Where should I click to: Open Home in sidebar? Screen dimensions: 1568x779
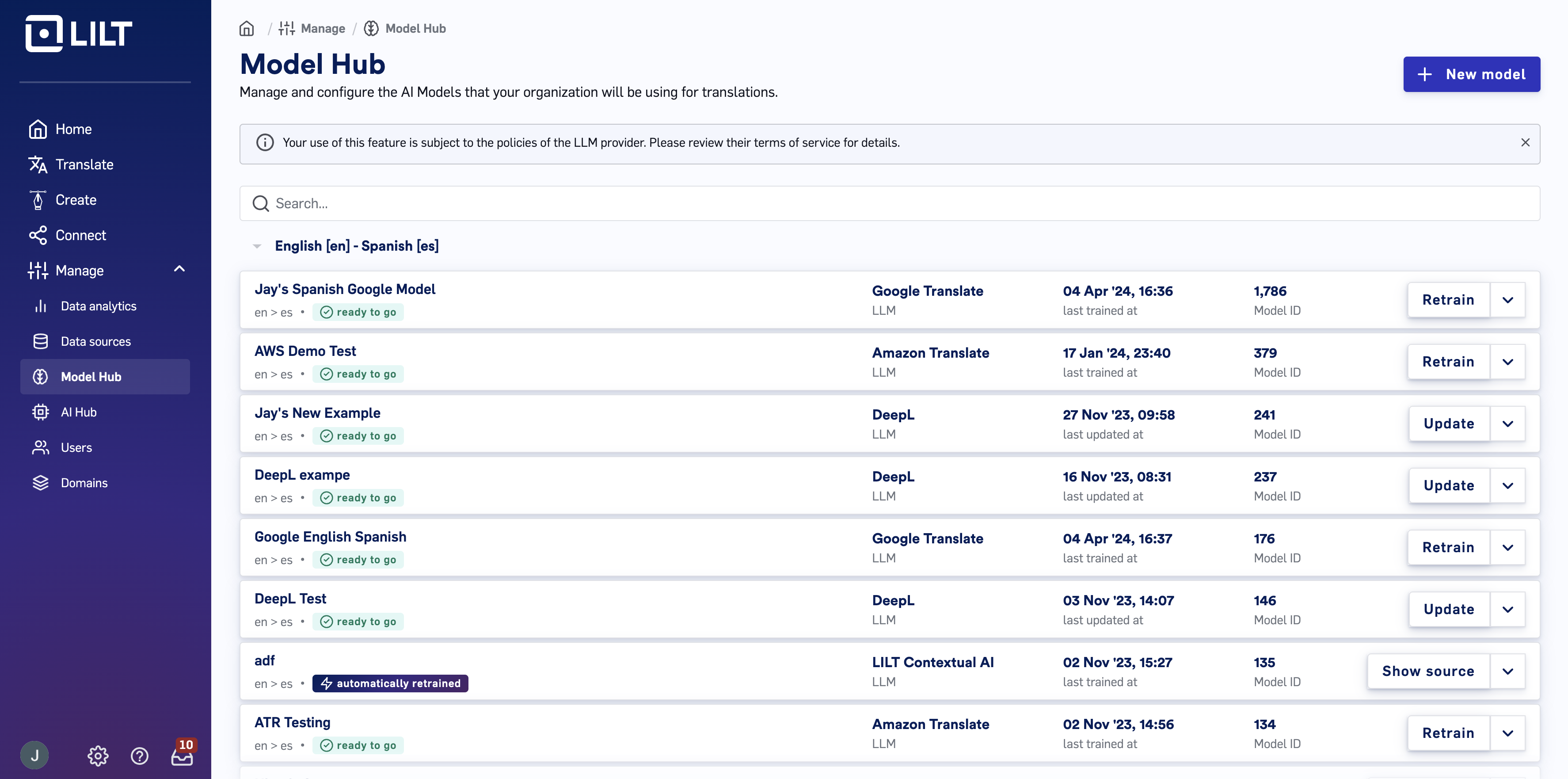pyautogui.click(x=105, y=129)
